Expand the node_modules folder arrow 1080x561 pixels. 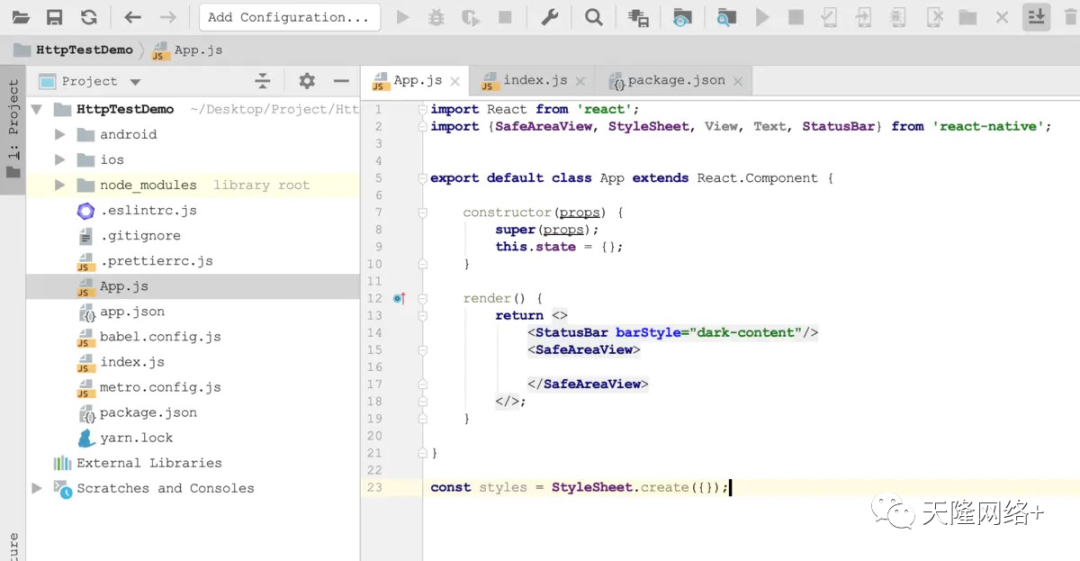[60, 185]
